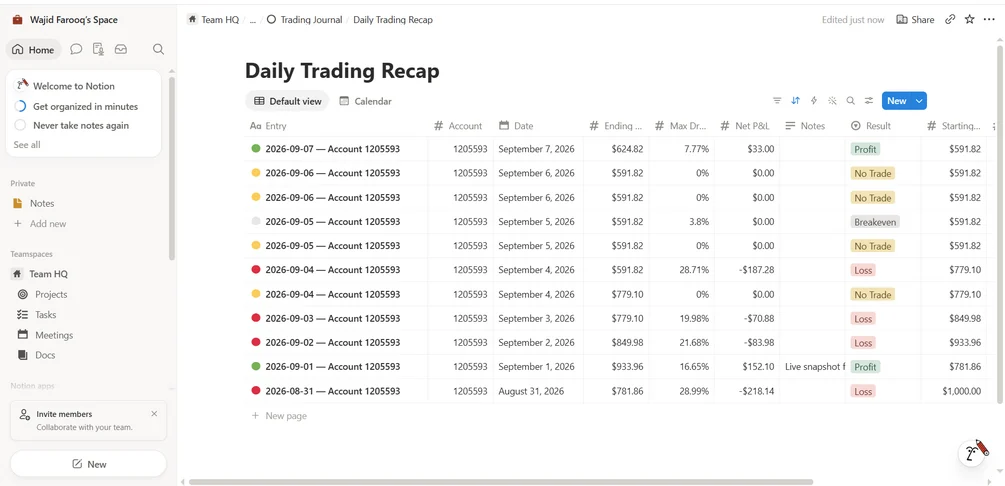
Task: Click the Live snapshot notes cell
Action: click(x=812, y=367)
